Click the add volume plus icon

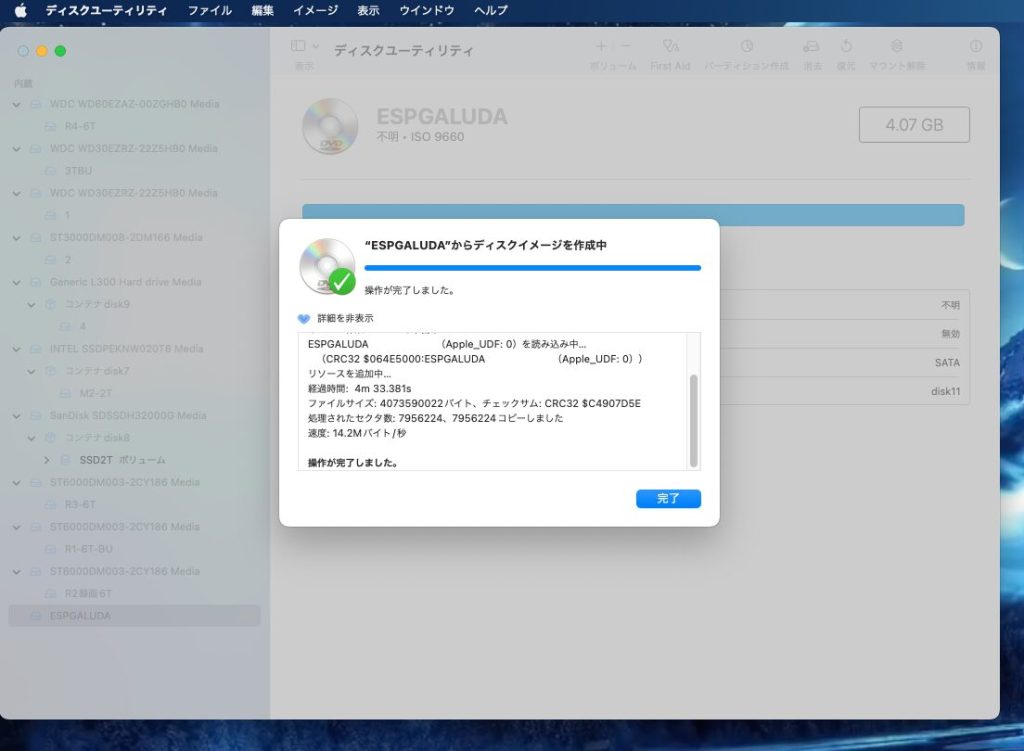[x=601, y=46]
